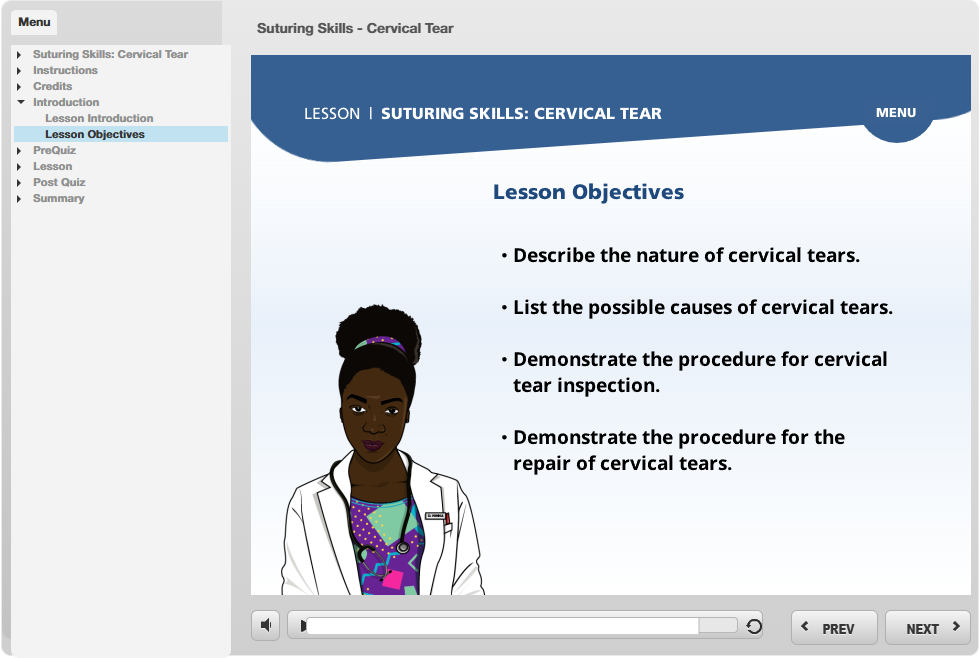
Task: Collapse the Introduction section arrow
Action: coord(20,103)
